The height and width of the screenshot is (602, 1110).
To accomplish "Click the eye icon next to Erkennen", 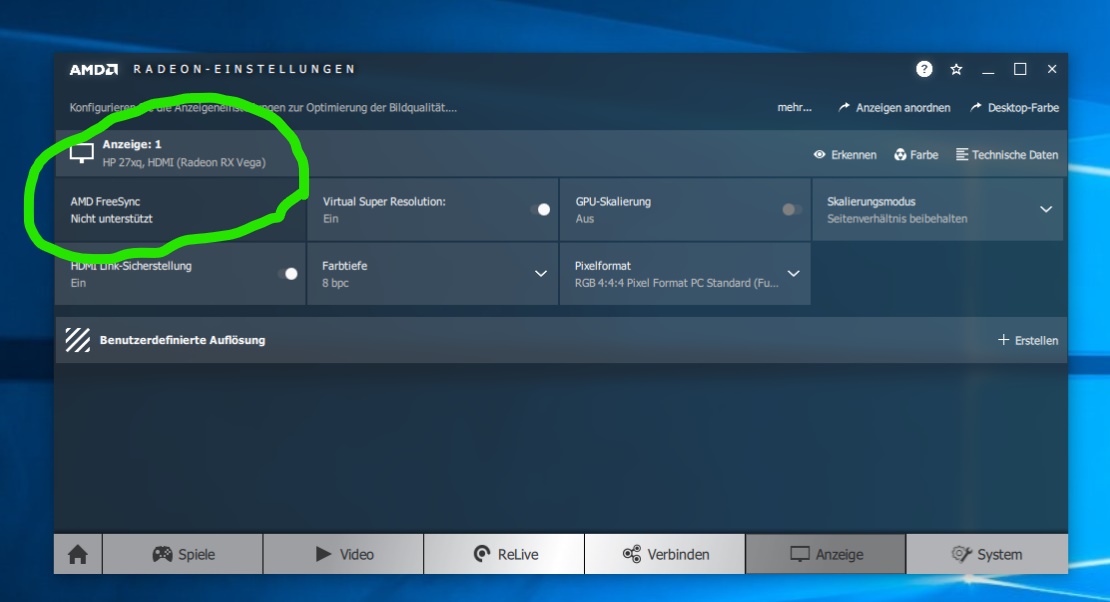I will point(819,154).
